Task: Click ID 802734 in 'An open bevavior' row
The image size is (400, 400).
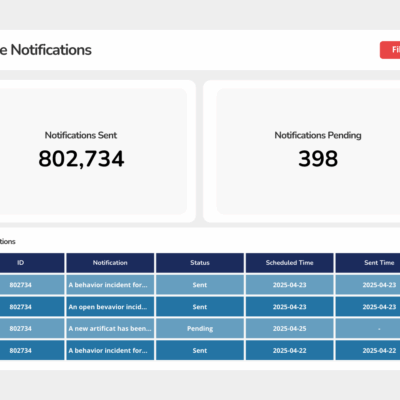Action: [32, 307]
